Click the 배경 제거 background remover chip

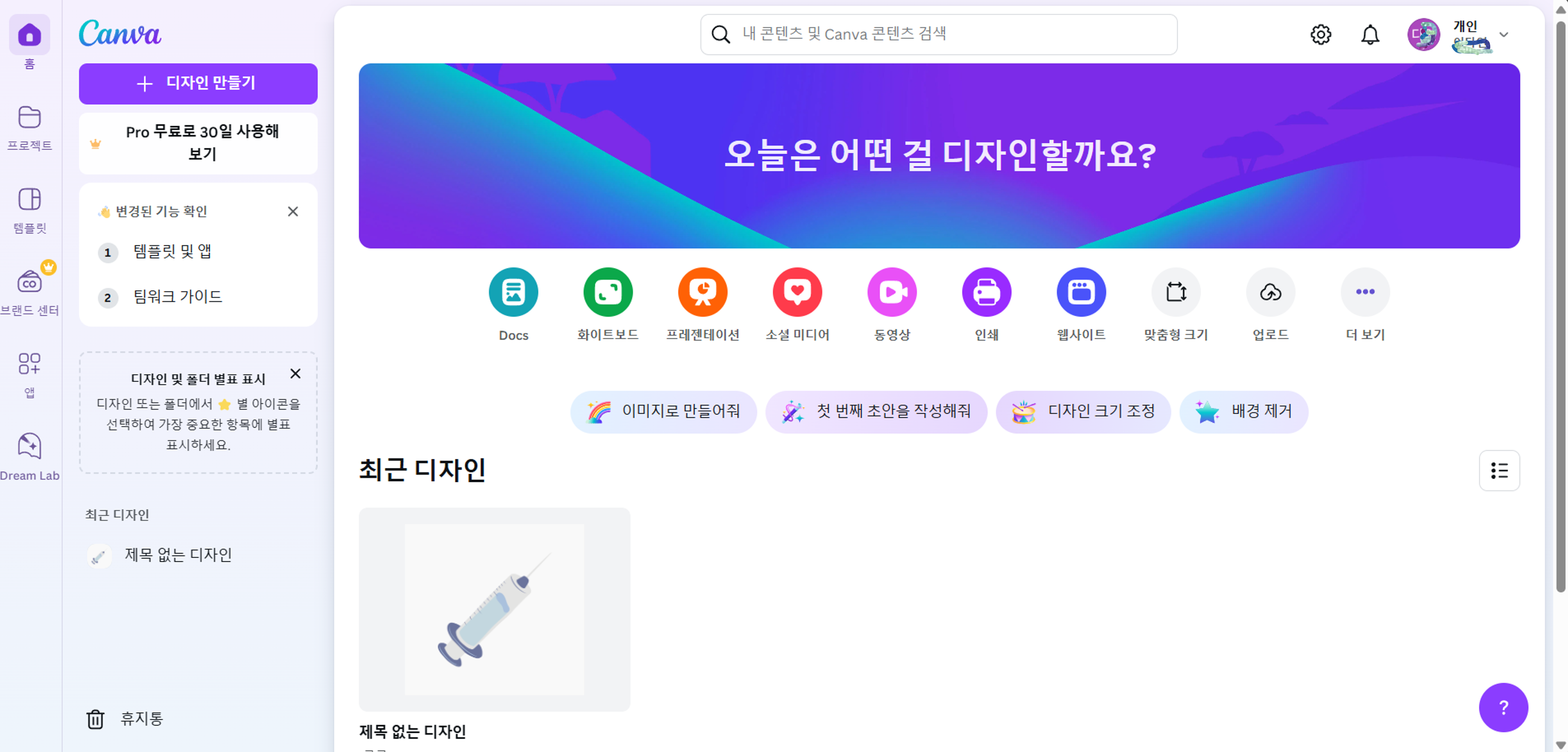tap(1243, 412)
